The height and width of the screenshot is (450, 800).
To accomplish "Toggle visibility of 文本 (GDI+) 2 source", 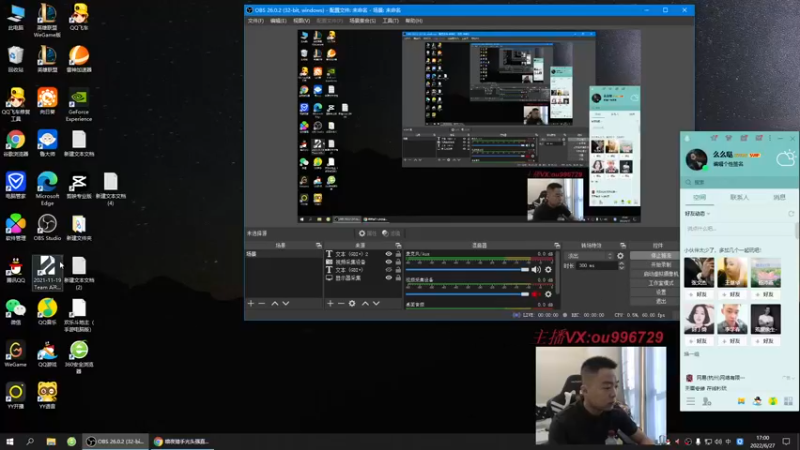I will pos(389,254).
